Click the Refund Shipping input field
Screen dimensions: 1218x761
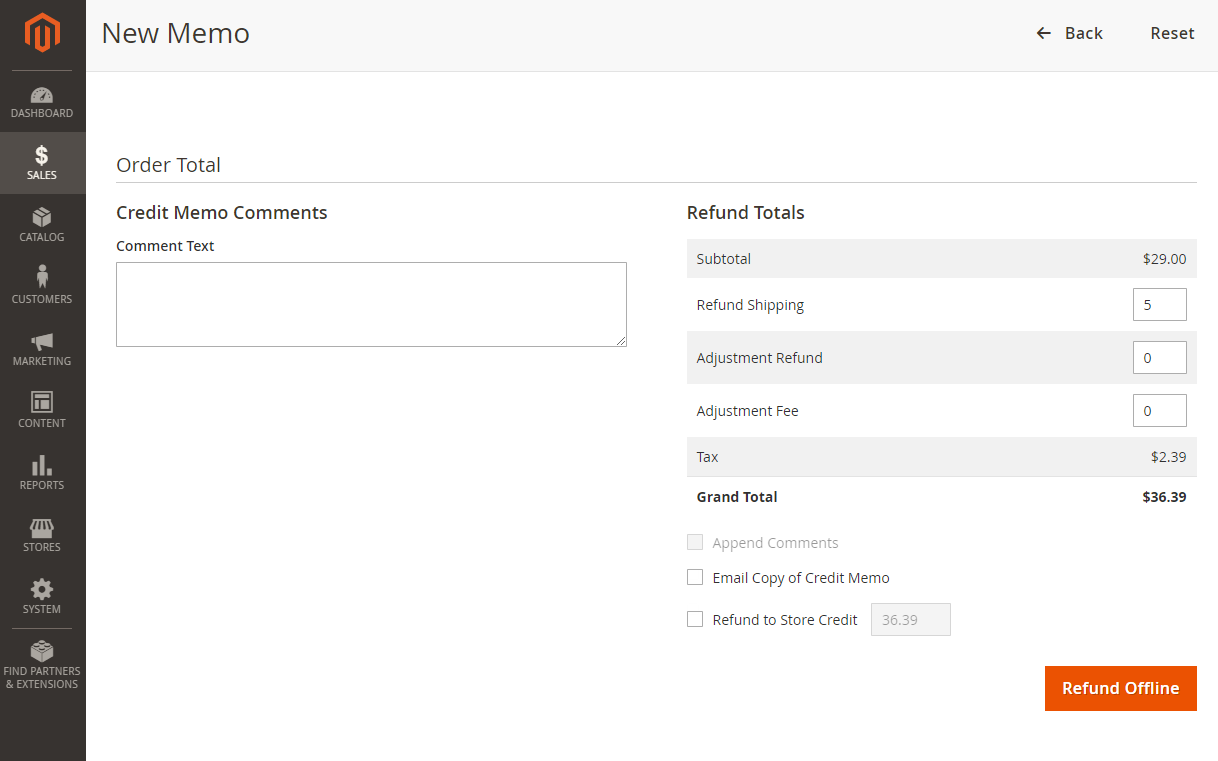tap(1160, 305)
